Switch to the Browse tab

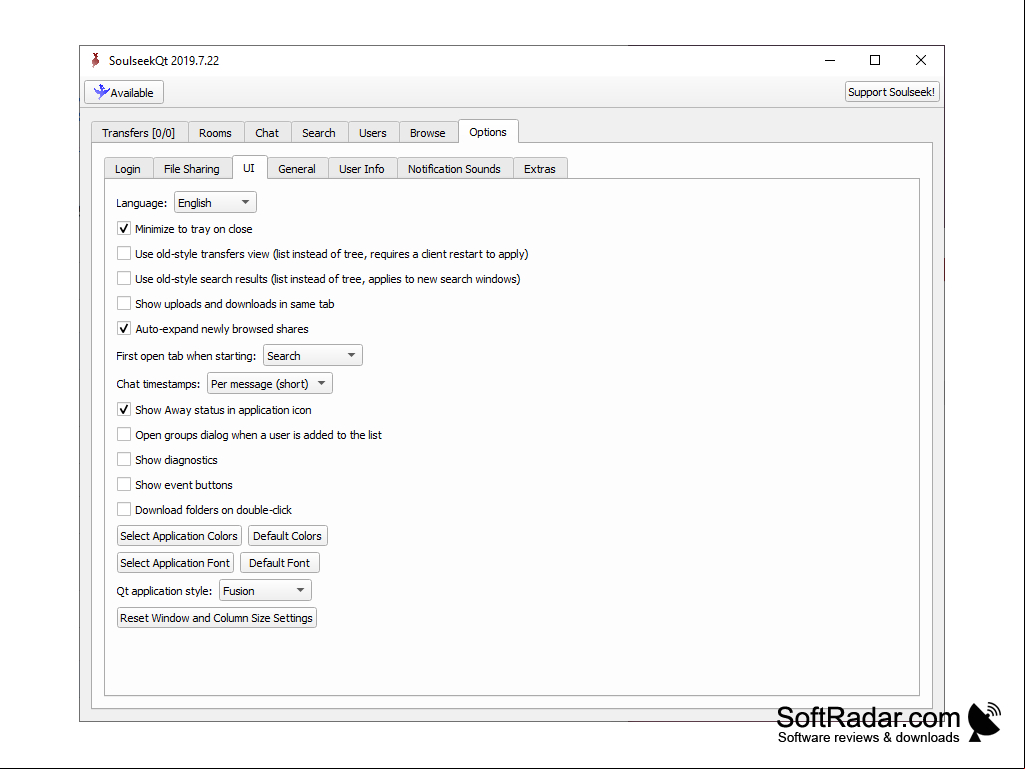pos(428,133)
